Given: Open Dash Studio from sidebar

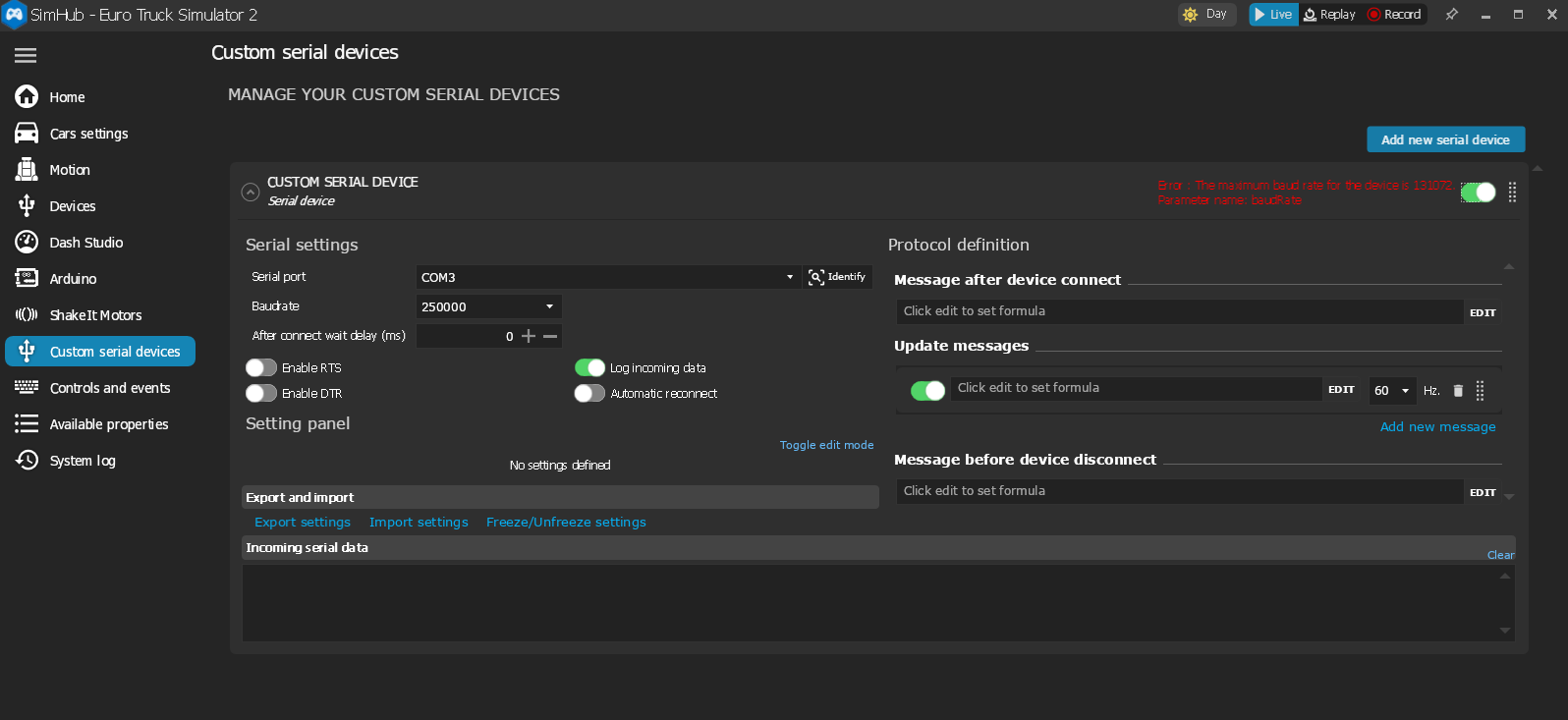Looking at the screenshot, I should click(86, 243).
